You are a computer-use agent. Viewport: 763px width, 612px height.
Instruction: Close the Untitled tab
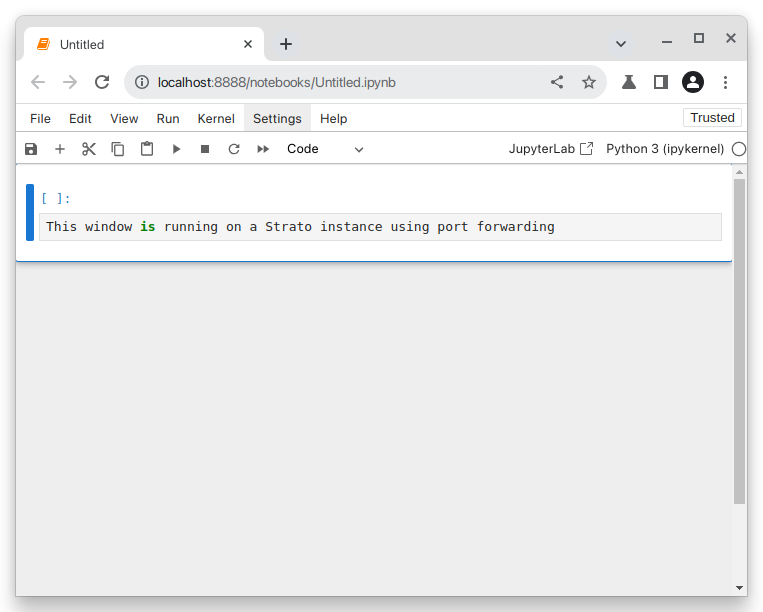click(x=248, y=44)
